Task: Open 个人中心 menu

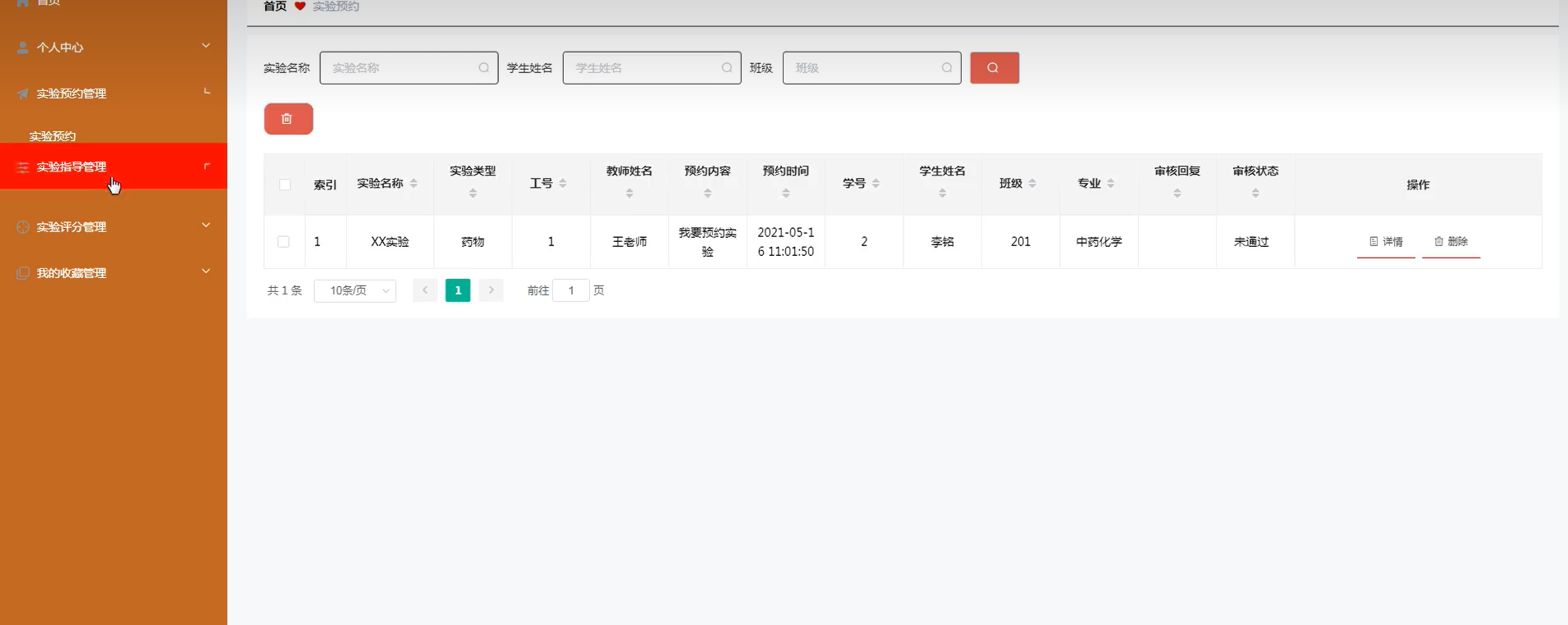Action: point(114,48)
